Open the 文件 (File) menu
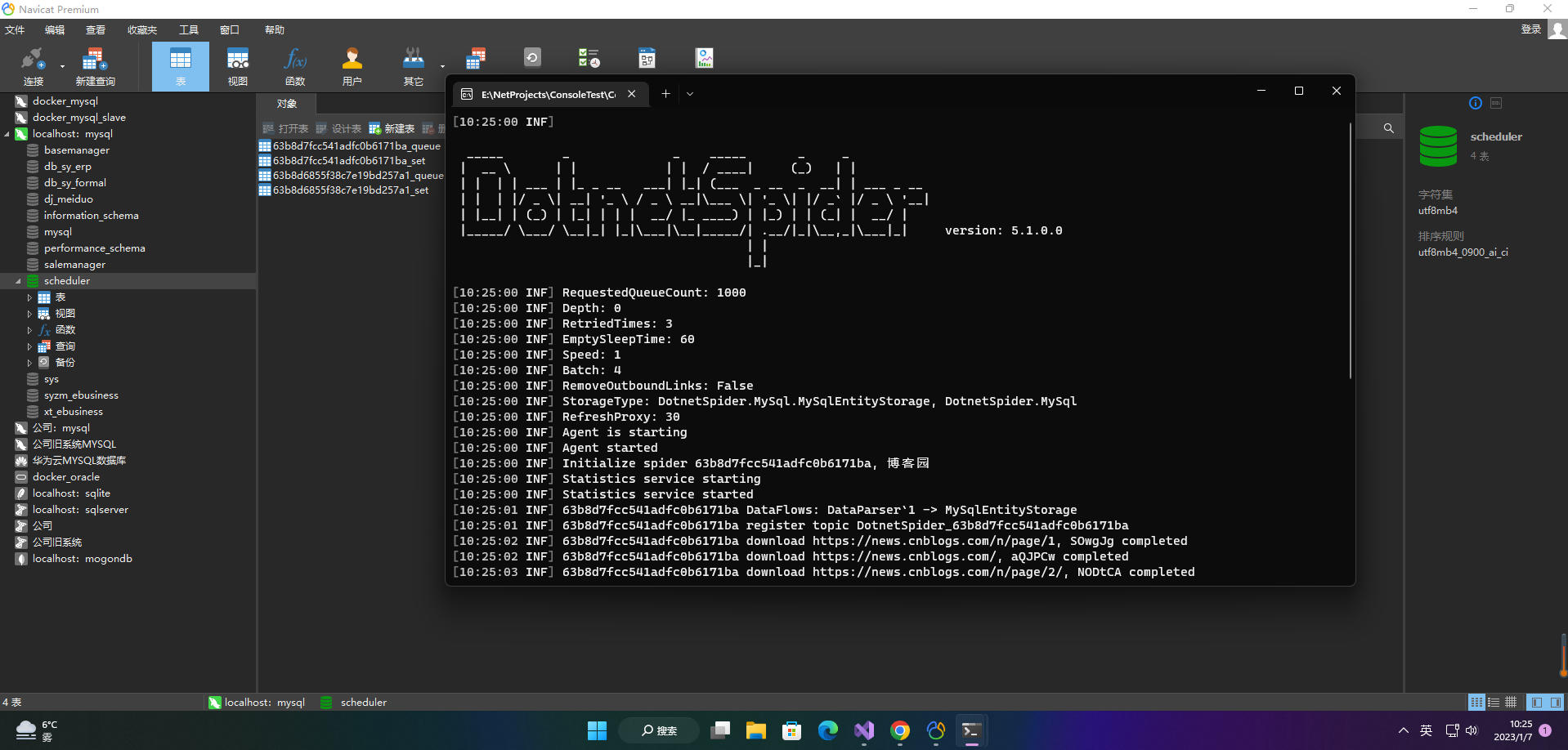 coord(15,30)
